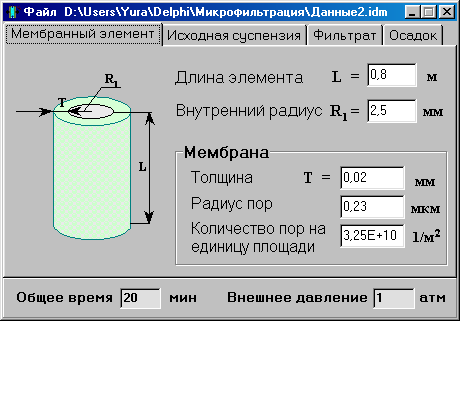Open the Фильтрат tab

coord(345,35)
